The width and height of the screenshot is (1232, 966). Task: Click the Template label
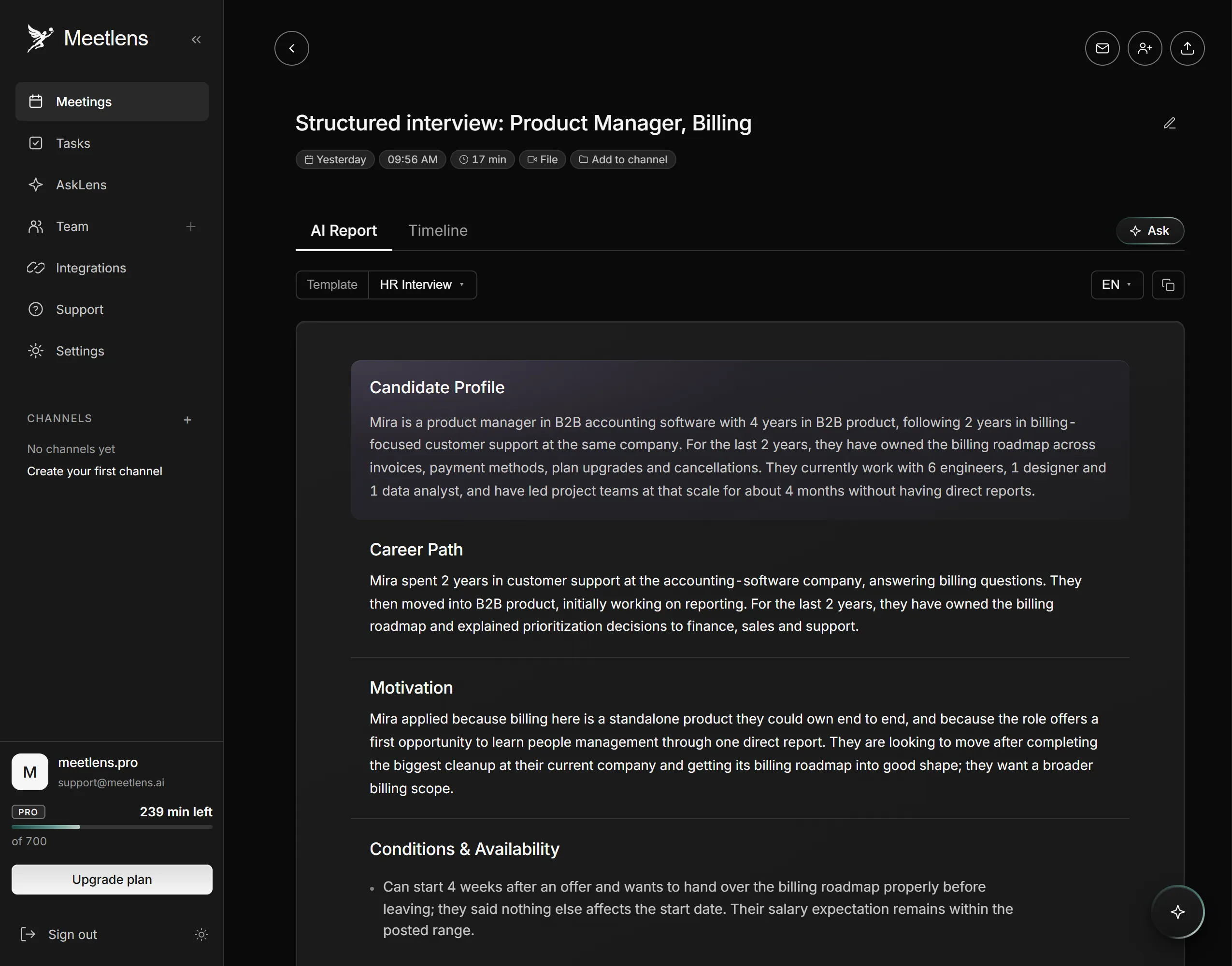pos(332,284)
